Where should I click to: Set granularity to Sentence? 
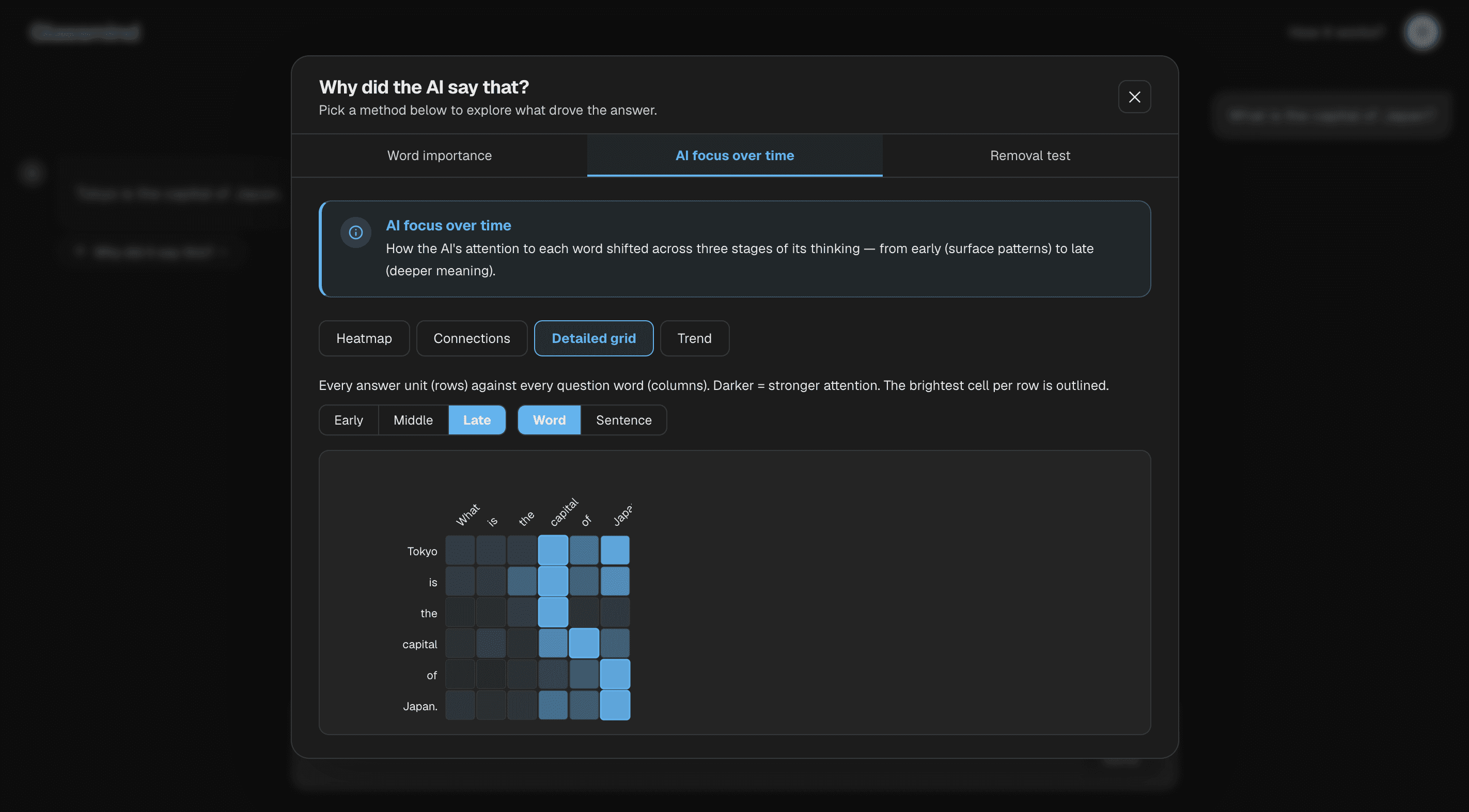pos(623,419)
